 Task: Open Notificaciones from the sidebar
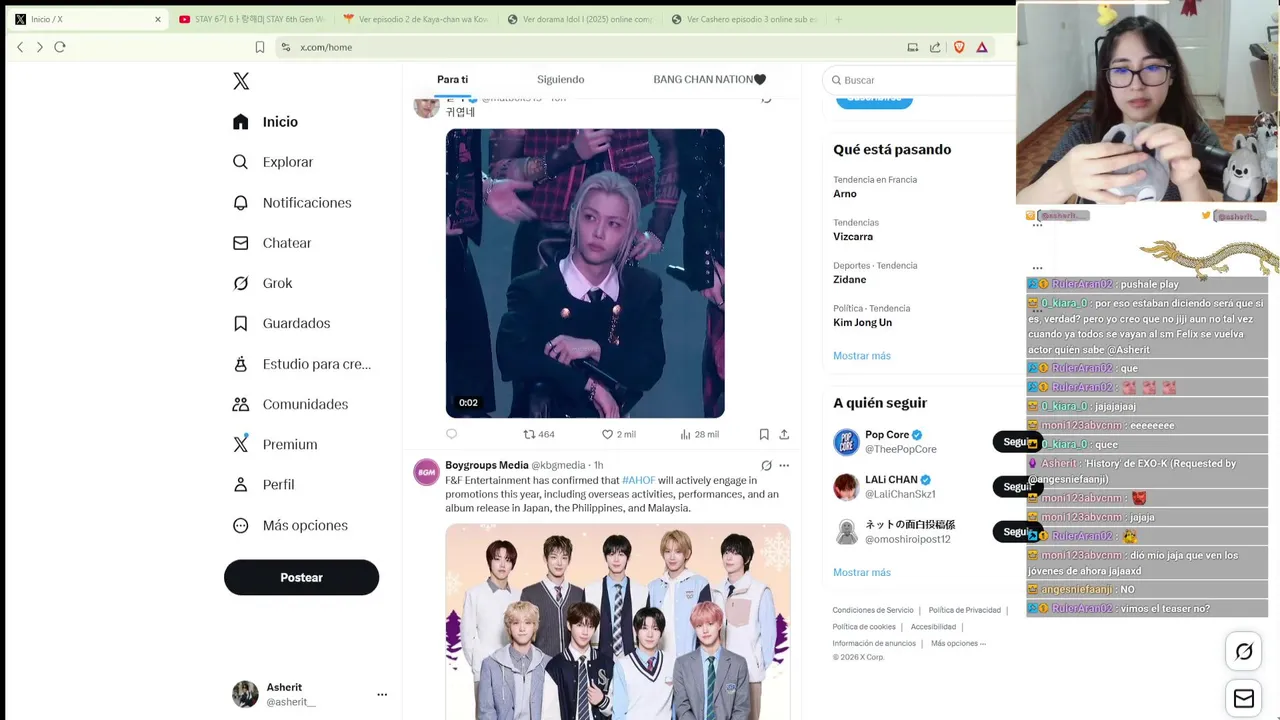coord(292,203)
